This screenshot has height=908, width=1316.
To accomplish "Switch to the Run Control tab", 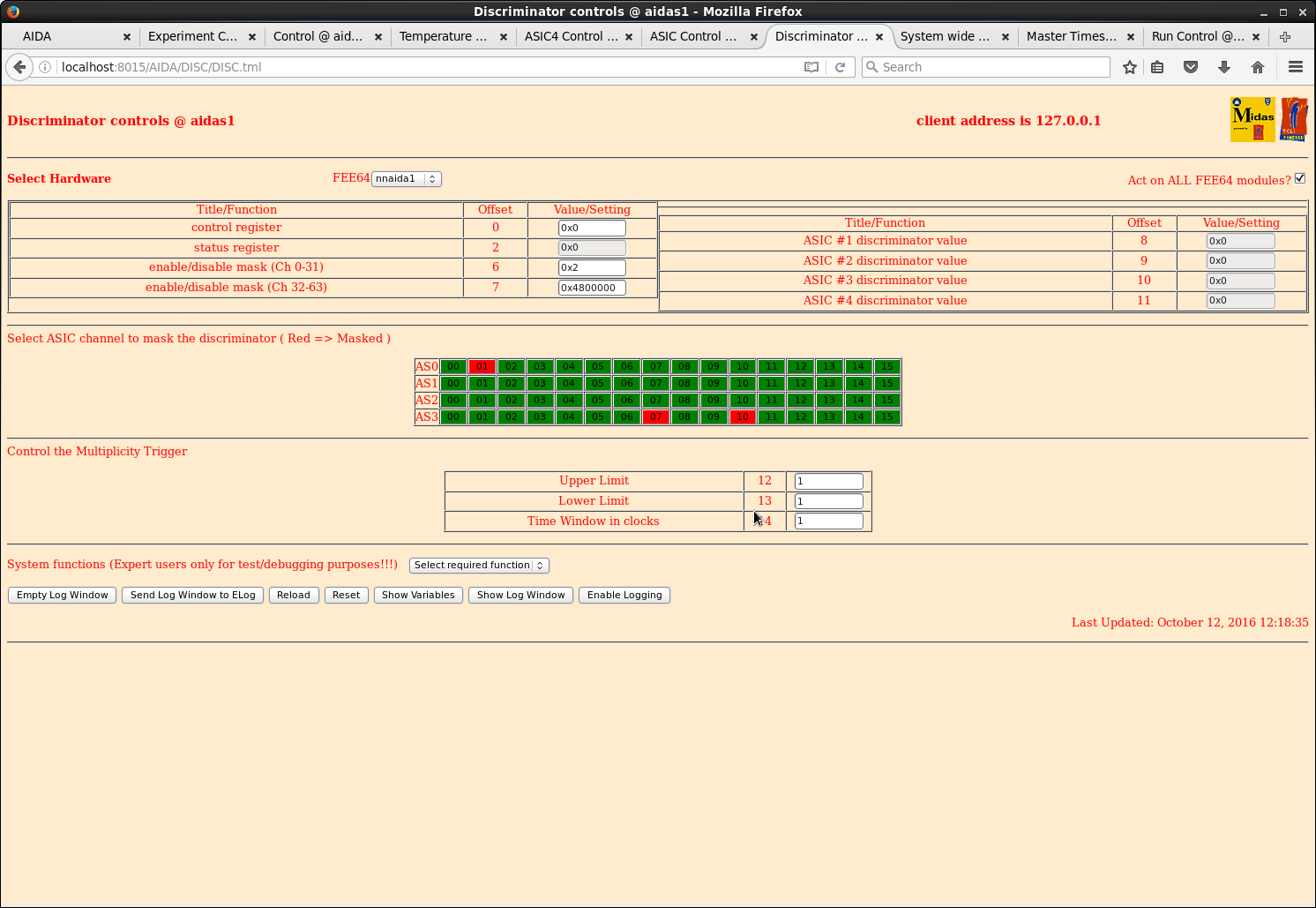I will [1197, 36].
